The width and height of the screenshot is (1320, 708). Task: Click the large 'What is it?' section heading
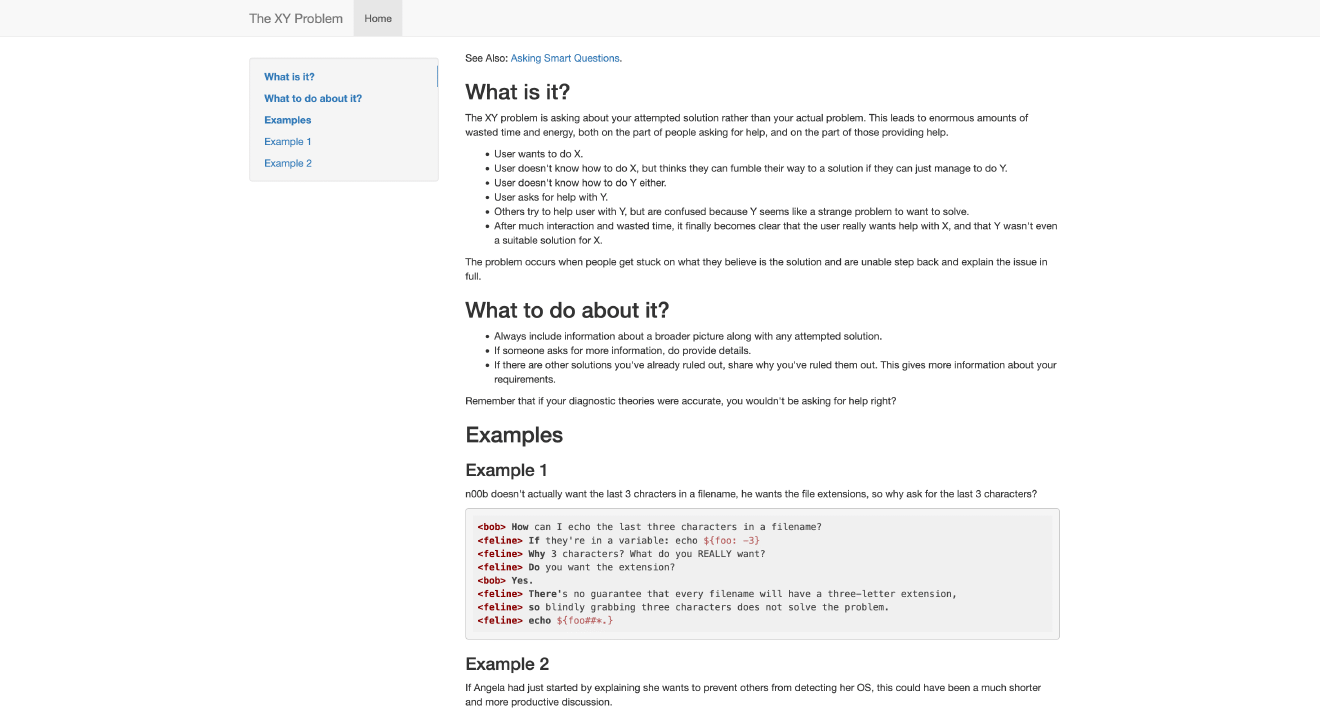pyautogui.click(x=517, y=92)
